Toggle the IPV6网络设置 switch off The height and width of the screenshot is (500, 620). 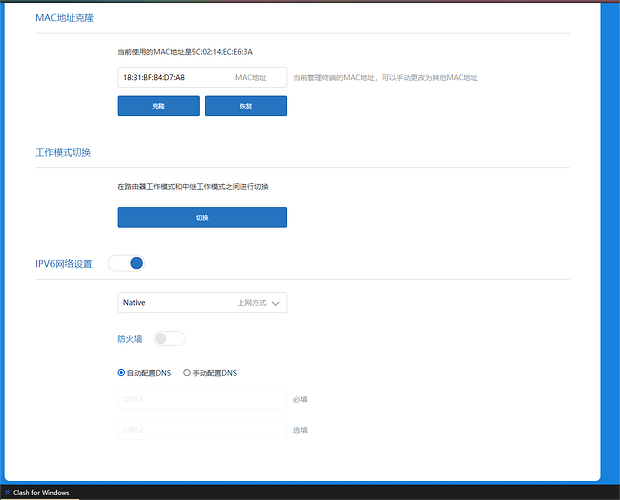(127, 263)
